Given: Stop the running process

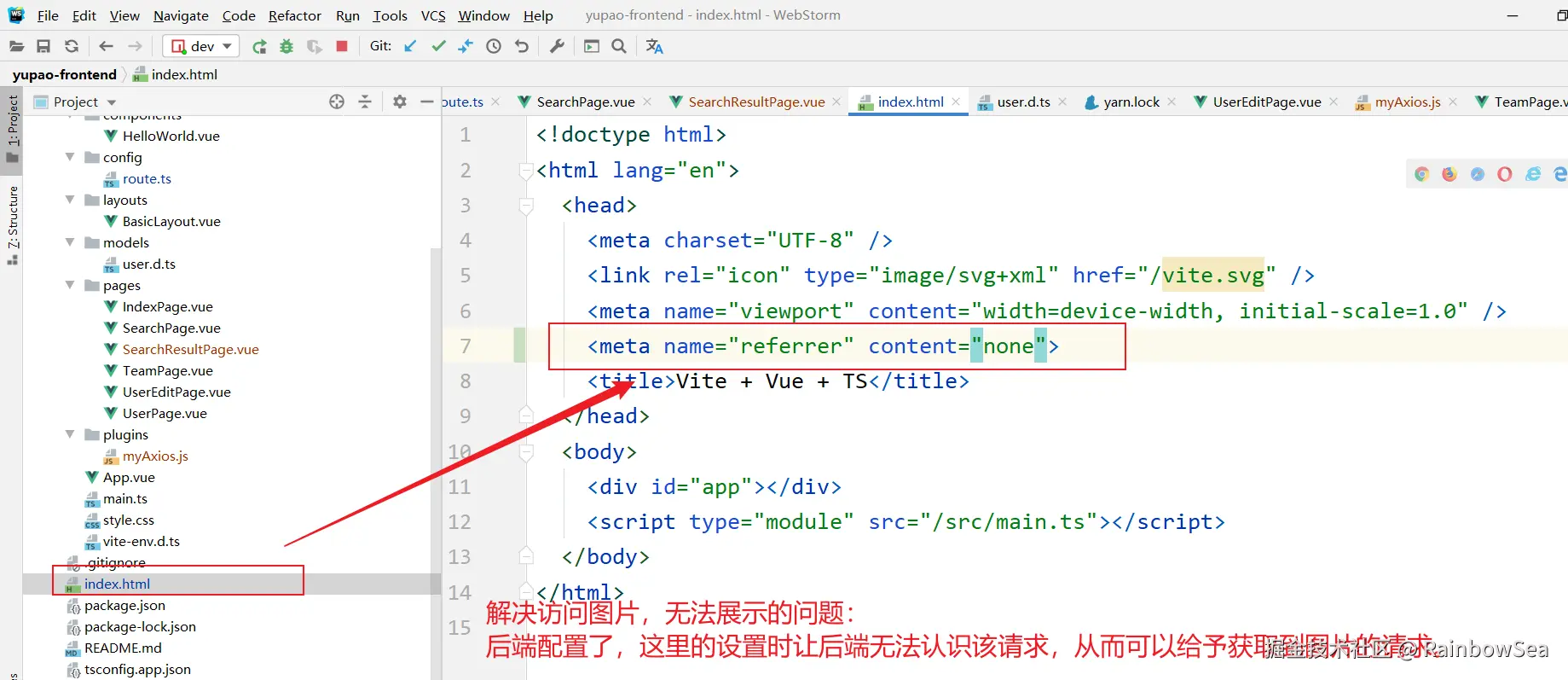Looking at the screenshot, I should [342, 46].
